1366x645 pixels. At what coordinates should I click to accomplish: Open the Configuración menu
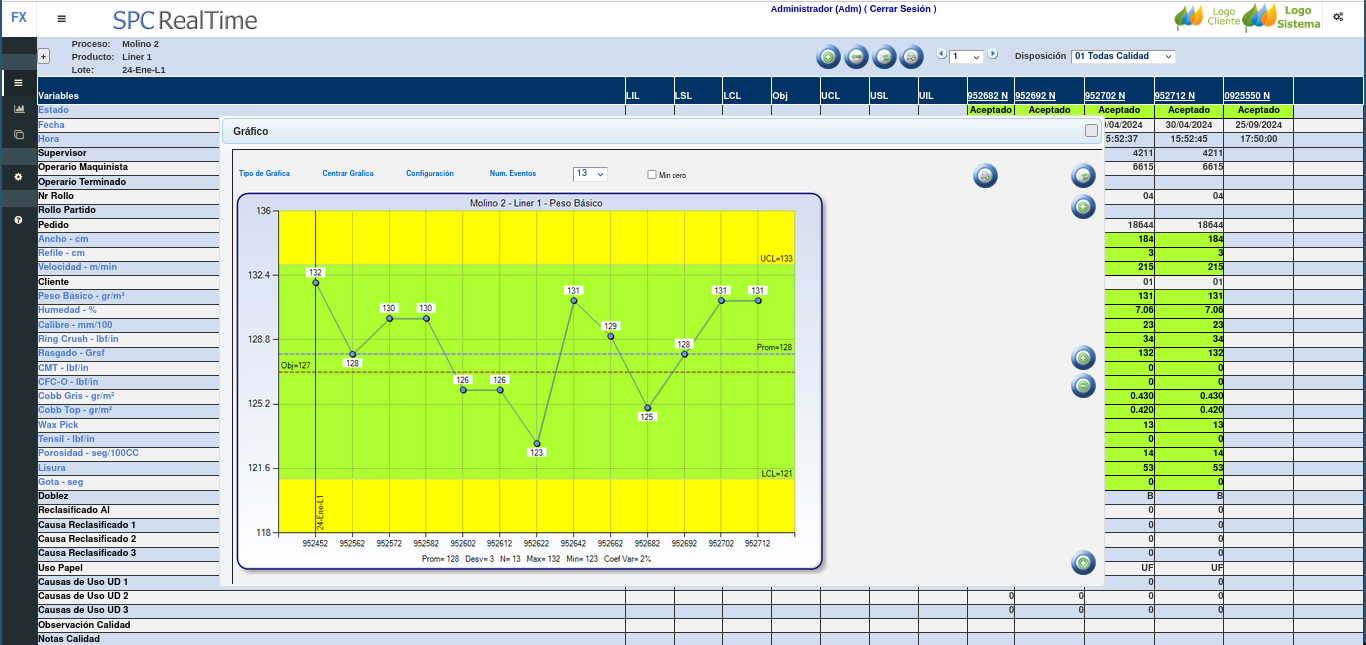click(x=430, y=174)
